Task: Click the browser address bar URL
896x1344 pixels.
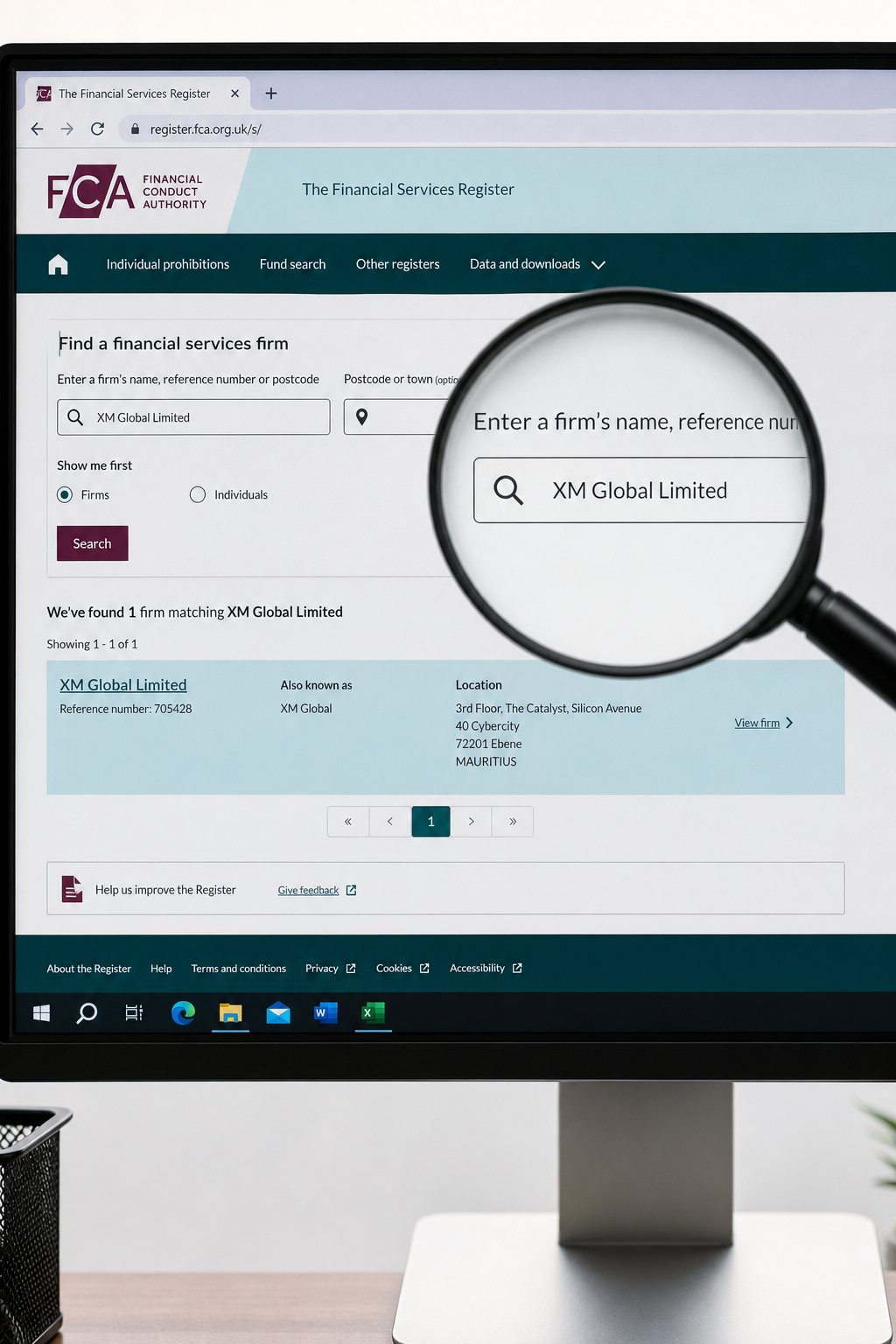Action: pos(206,129)
